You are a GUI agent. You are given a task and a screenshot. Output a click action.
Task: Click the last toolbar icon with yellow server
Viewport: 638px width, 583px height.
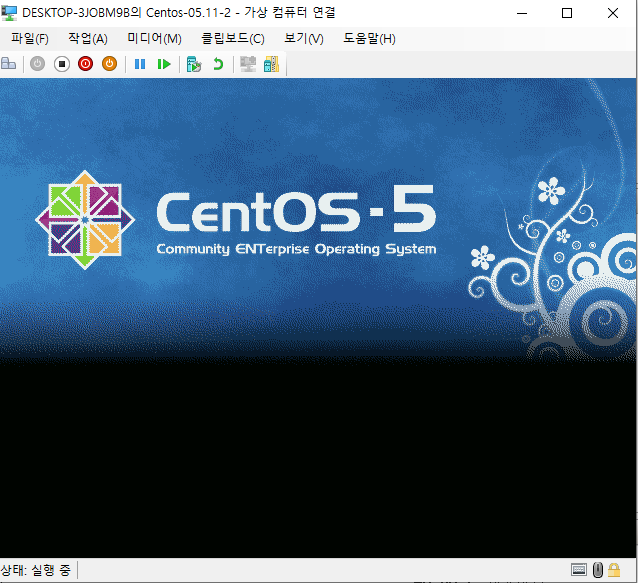(x=271, y=64)
